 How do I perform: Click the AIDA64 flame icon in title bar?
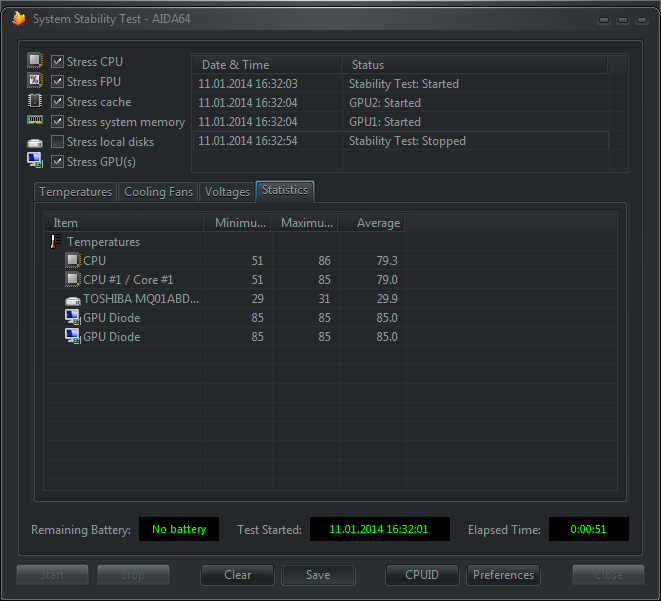[x=18, y=19]
